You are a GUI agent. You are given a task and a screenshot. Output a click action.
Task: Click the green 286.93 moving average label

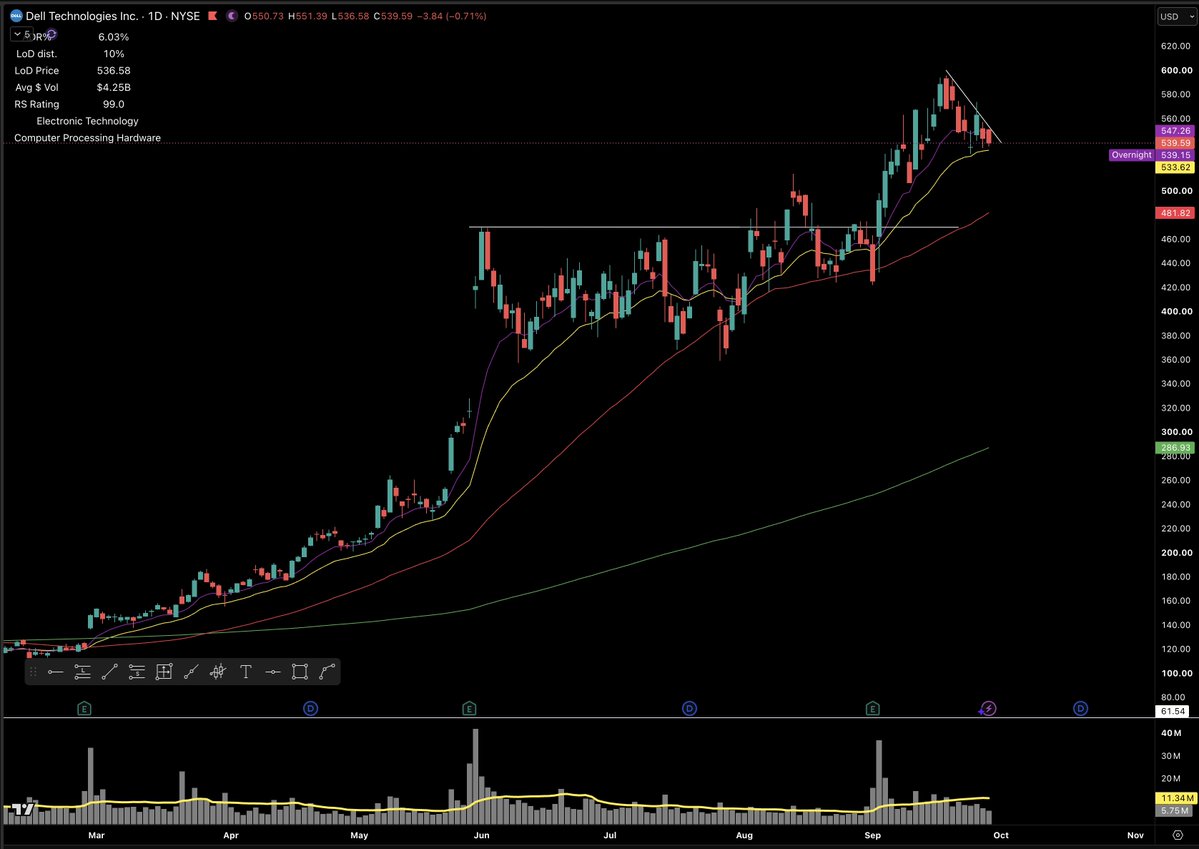(x=1175, y=448)
